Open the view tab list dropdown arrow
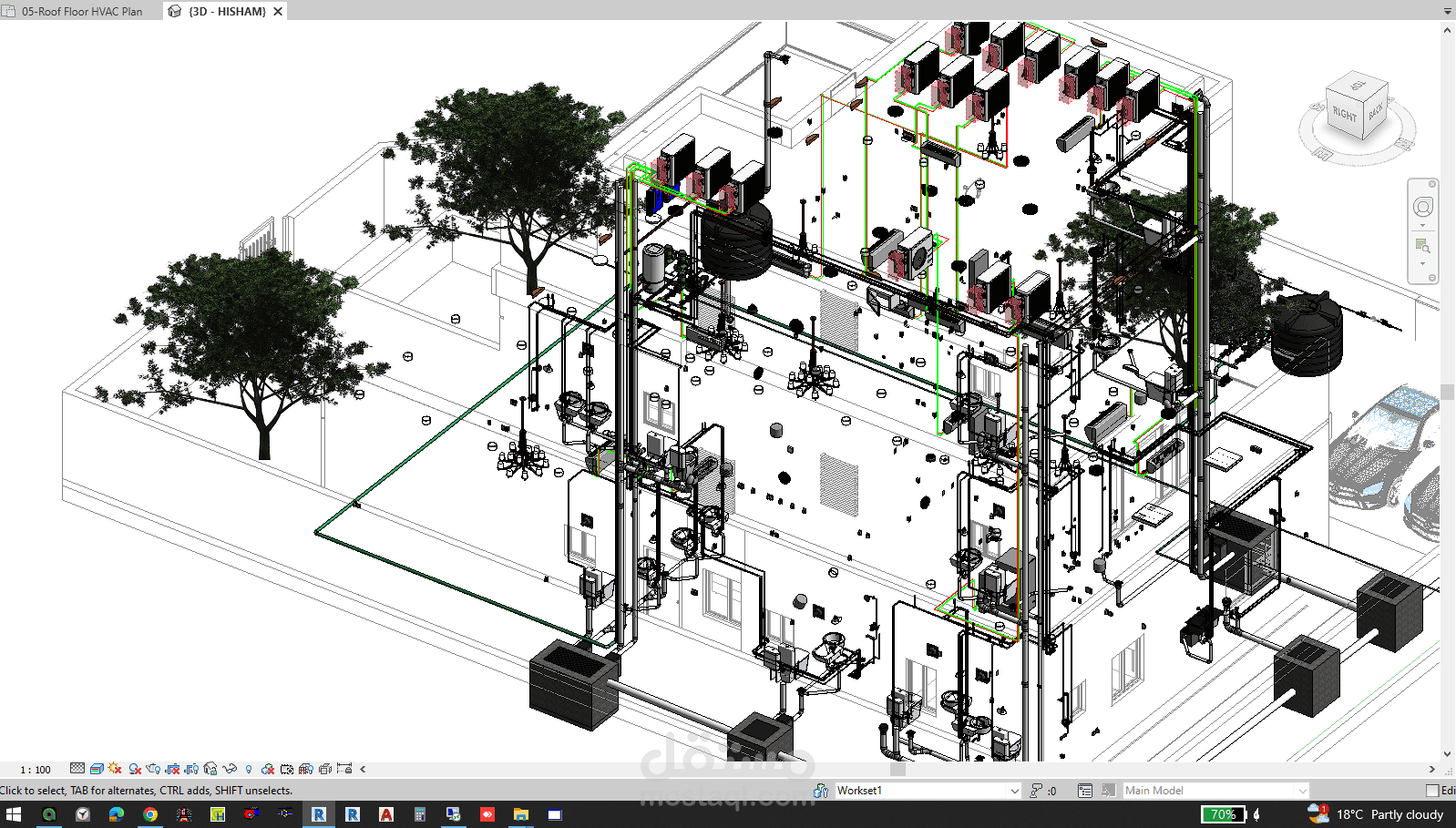Viewport: 1456px width, 828px height. pos(1448,11)
